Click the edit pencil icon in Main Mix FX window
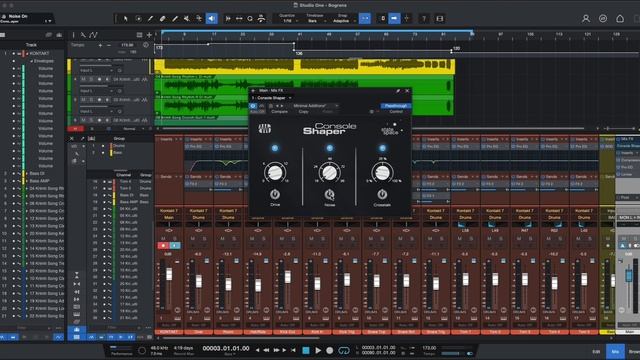Image resolution: width=640 pixels, height=360 pixels. pos(398,91)
